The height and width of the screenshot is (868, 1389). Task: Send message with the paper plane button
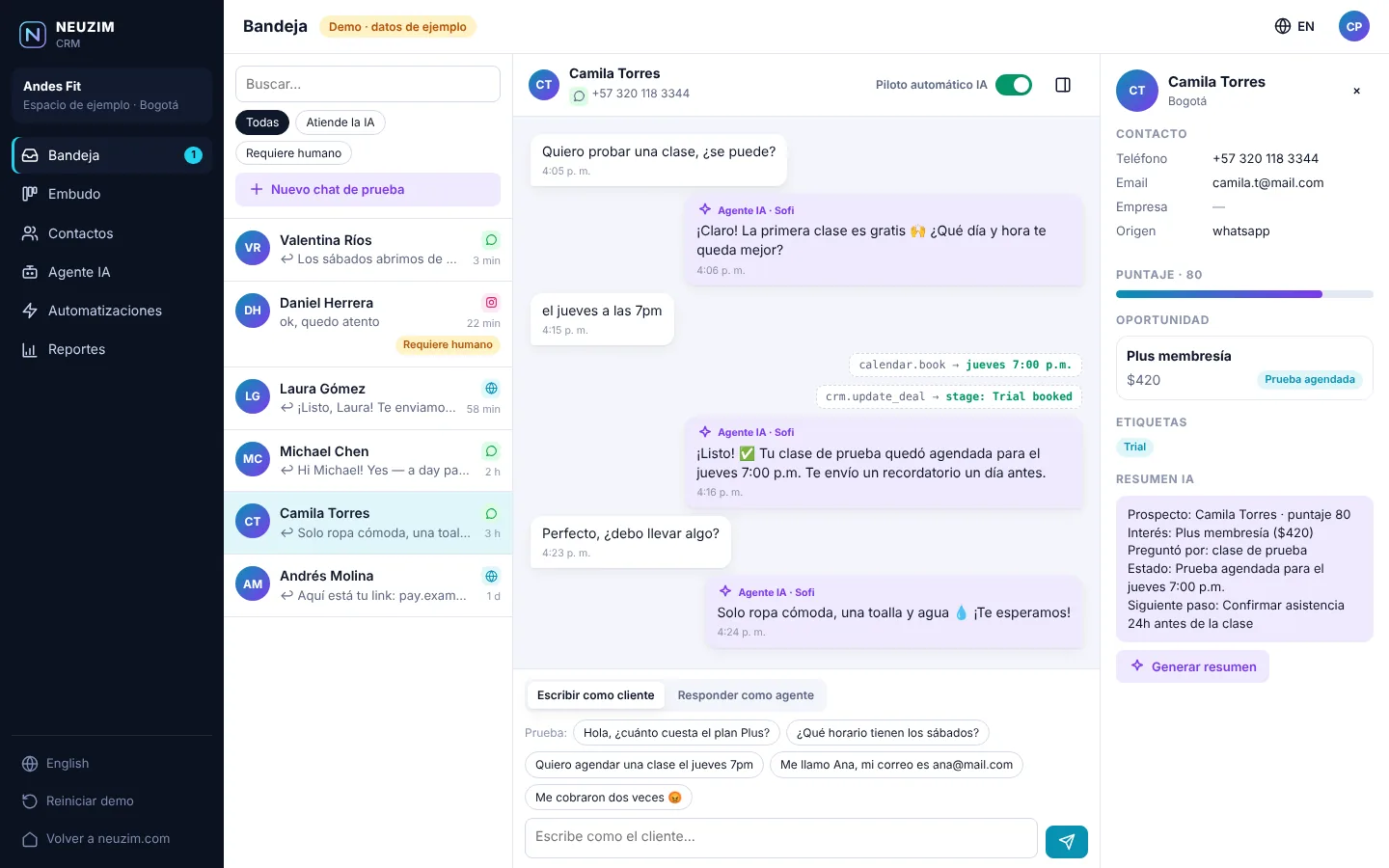click(1067, 842)
